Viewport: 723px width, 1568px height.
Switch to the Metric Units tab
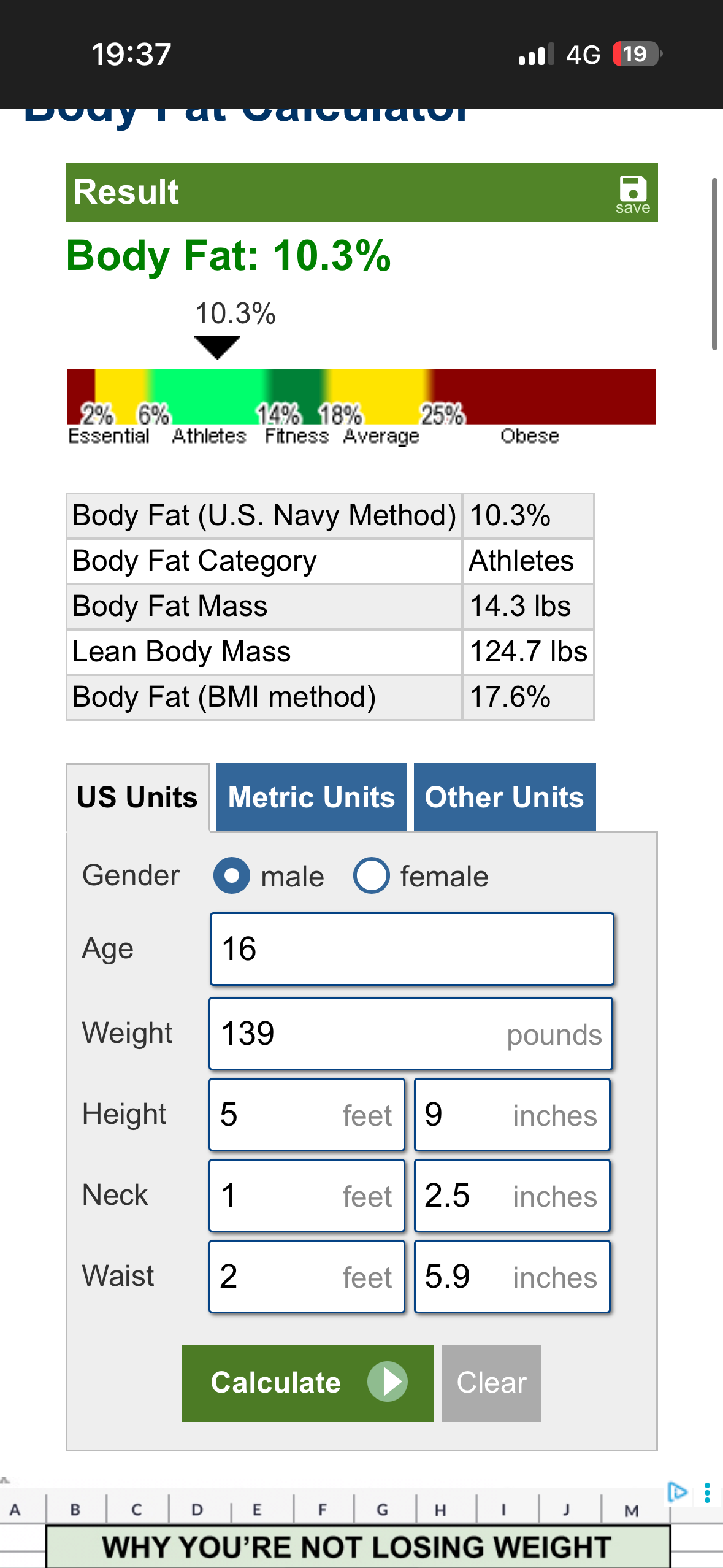[312, 797]
